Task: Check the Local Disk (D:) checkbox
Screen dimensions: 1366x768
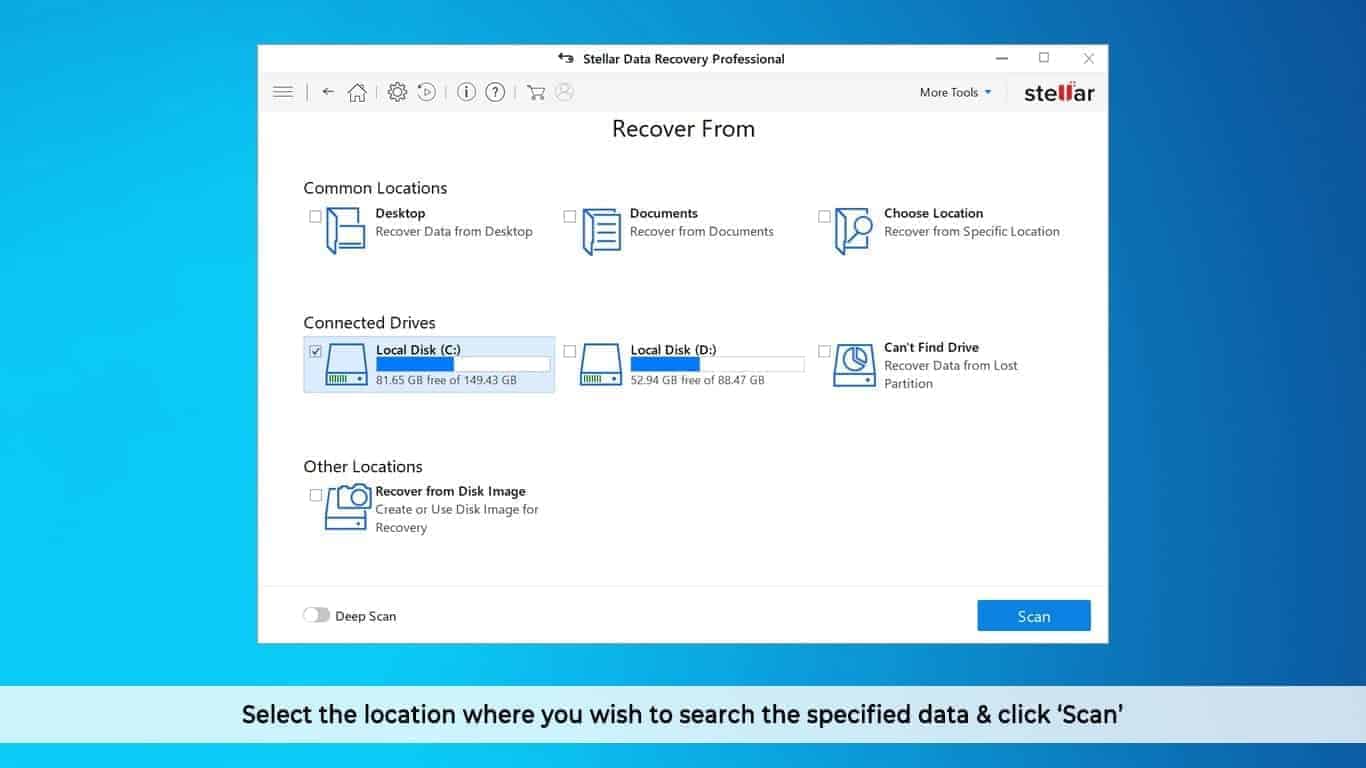Action: click(x=570, y=352)
